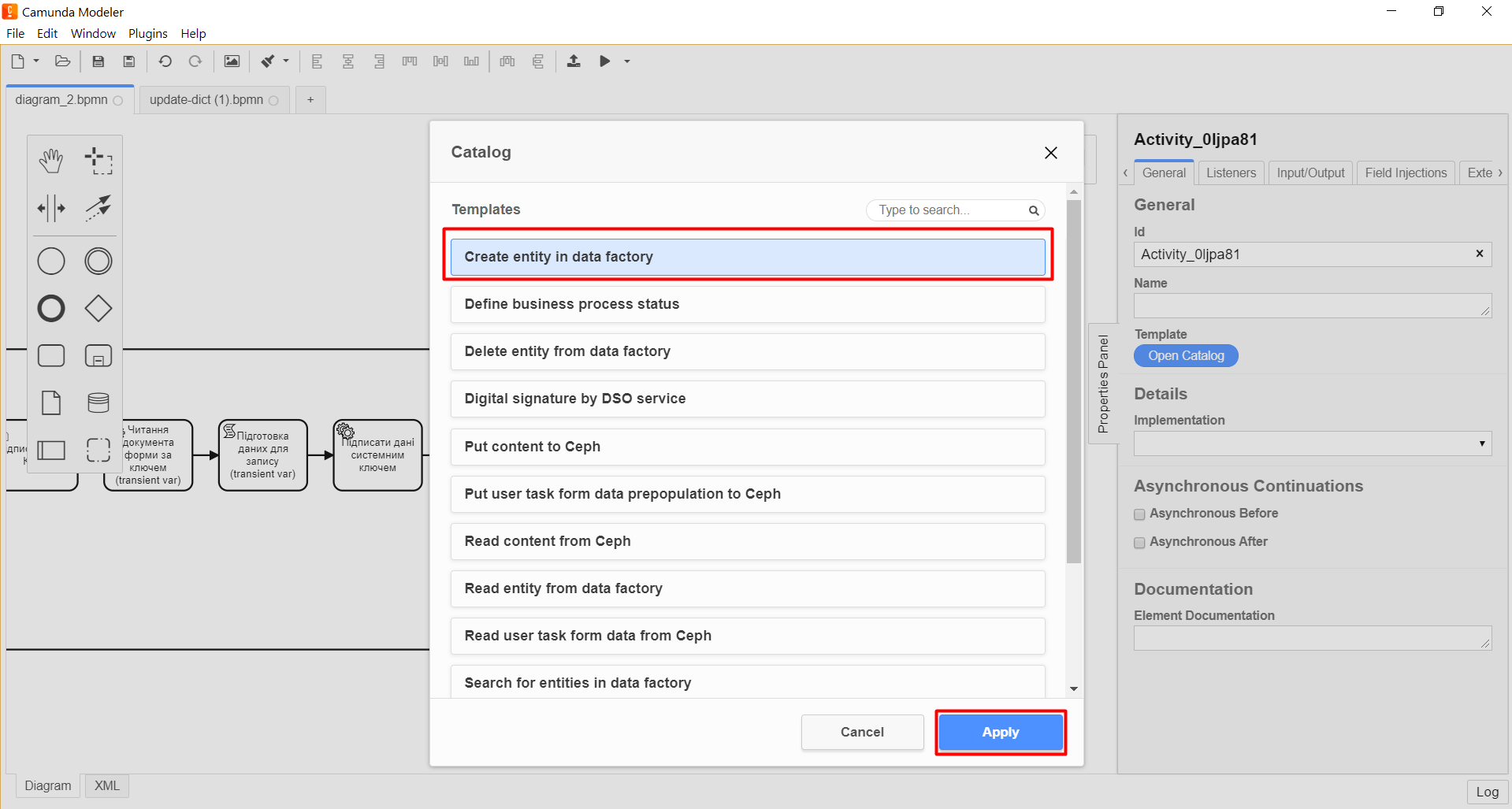Expand the run options dropdown arrow
Screen dimensions: 1512x809
[627, 61]
